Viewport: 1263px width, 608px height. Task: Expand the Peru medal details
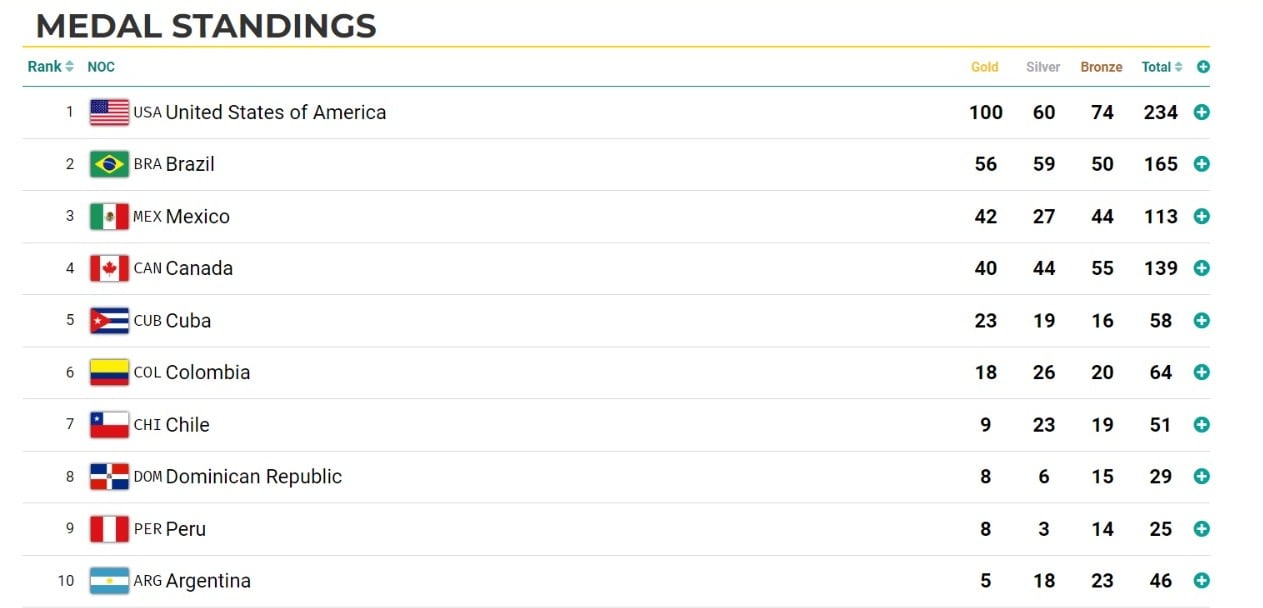tap(1199, 528)
